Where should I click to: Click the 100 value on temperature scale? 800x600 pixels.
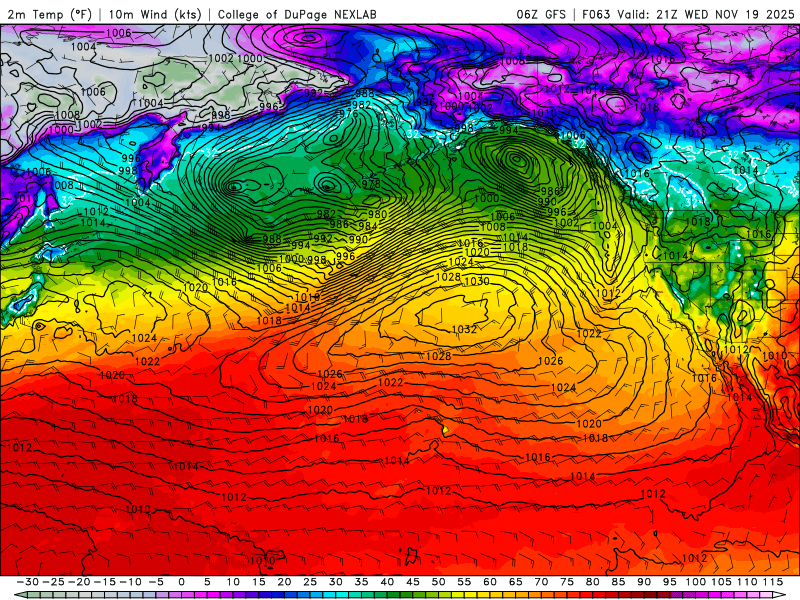696,582
